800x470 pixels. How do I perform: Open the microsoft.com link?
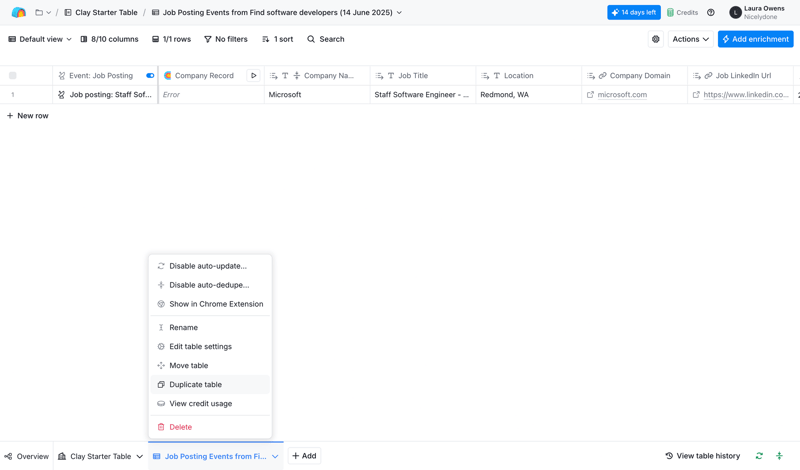click(622, 94)
